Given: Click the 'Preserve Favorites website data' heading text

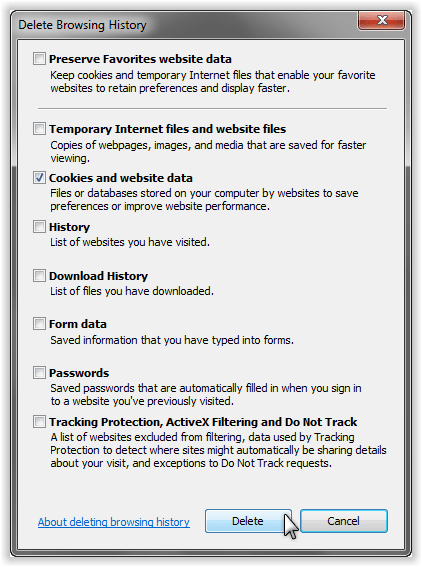Looking at the screenshot, I should pos(140,59).
